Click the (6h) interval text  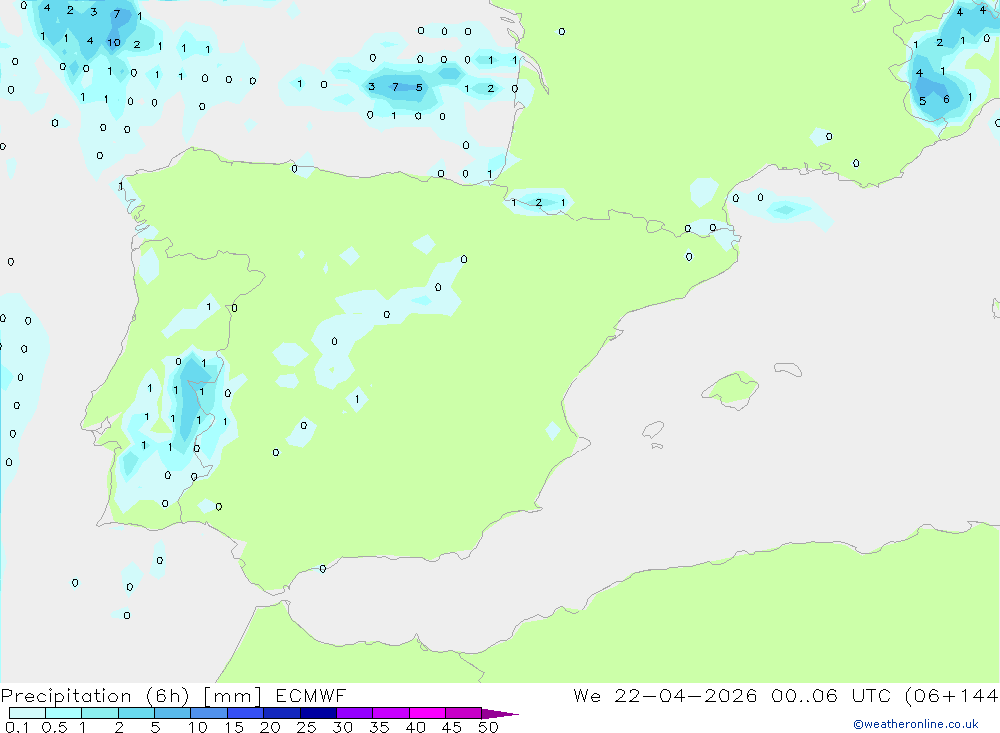click(168, 696)
